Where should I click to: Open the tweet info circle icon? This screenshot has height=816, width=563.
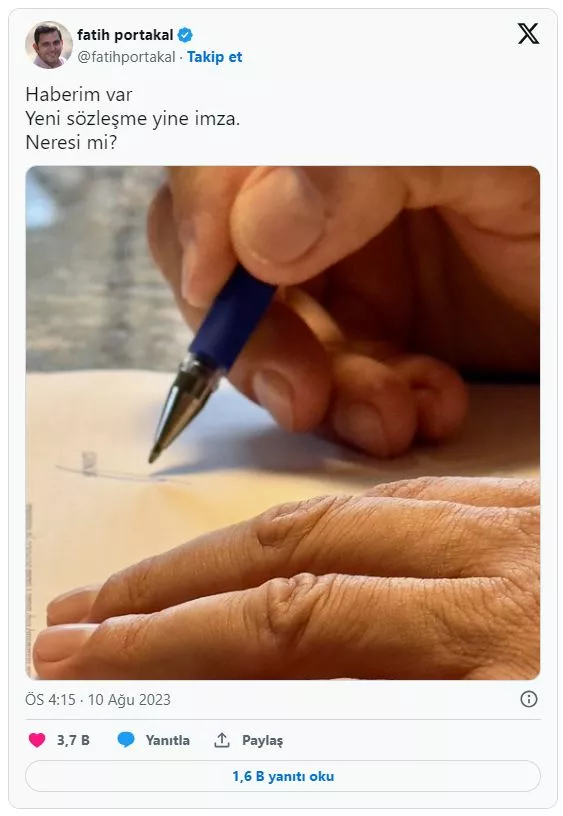coord(529,699)
